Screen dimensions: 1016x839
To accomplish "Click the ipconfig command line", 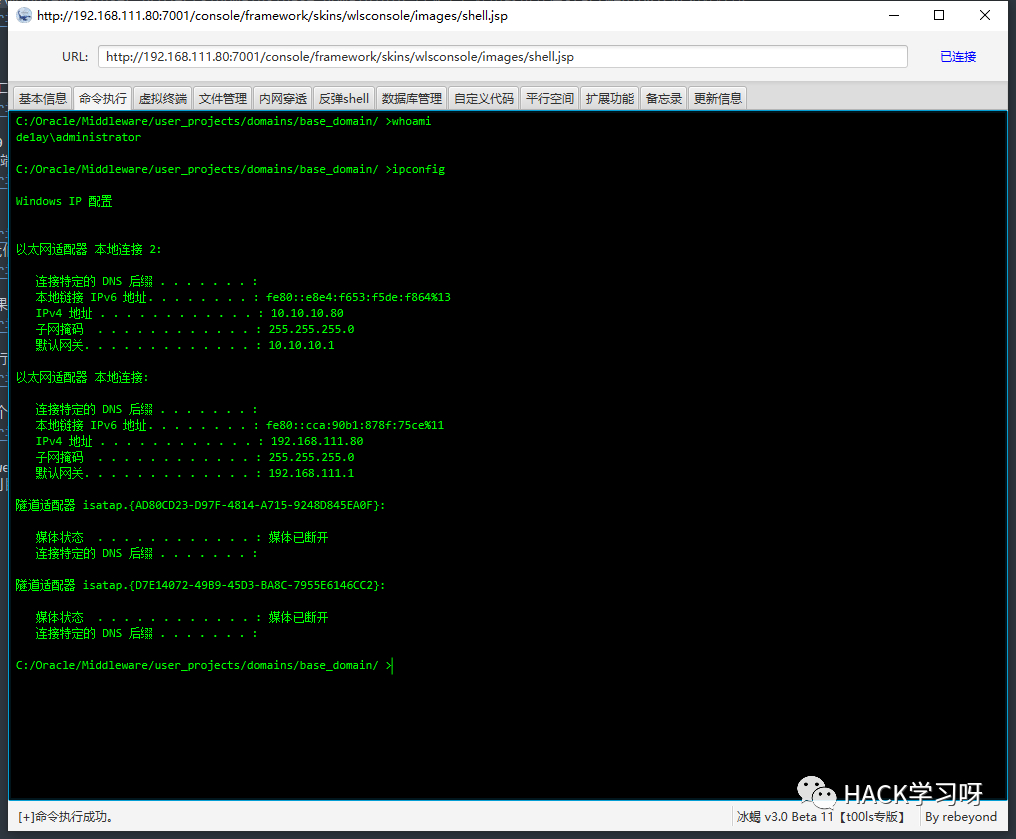I will [230, 169].
